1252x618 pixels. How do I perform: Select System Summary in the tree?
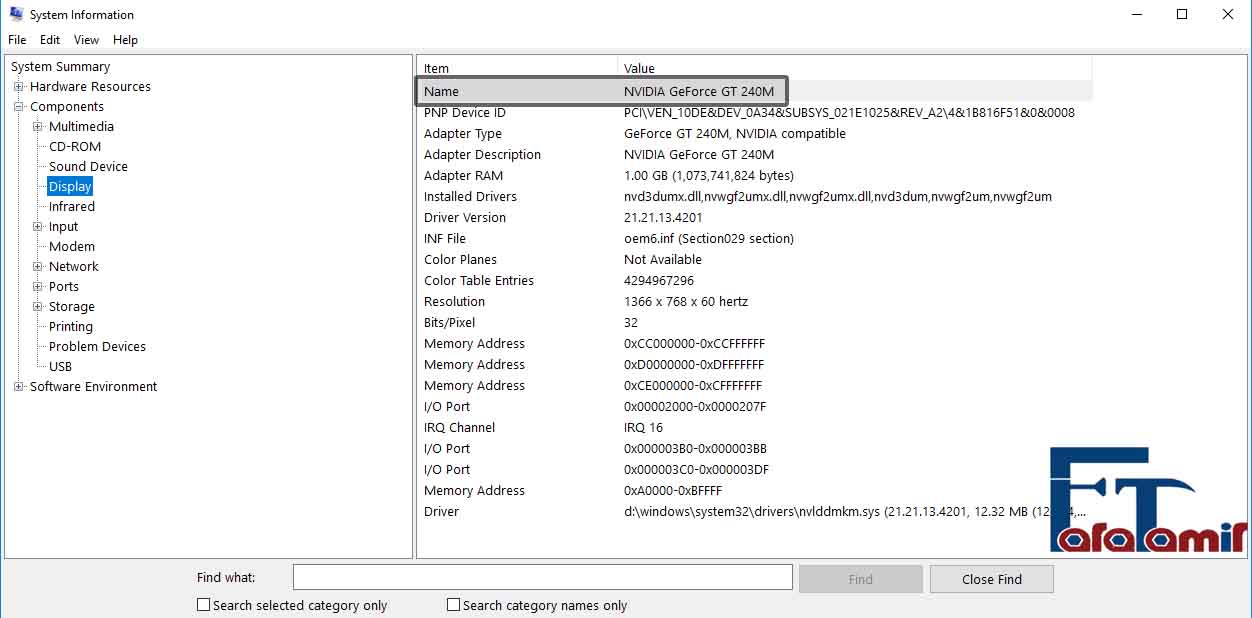point(61,67)
